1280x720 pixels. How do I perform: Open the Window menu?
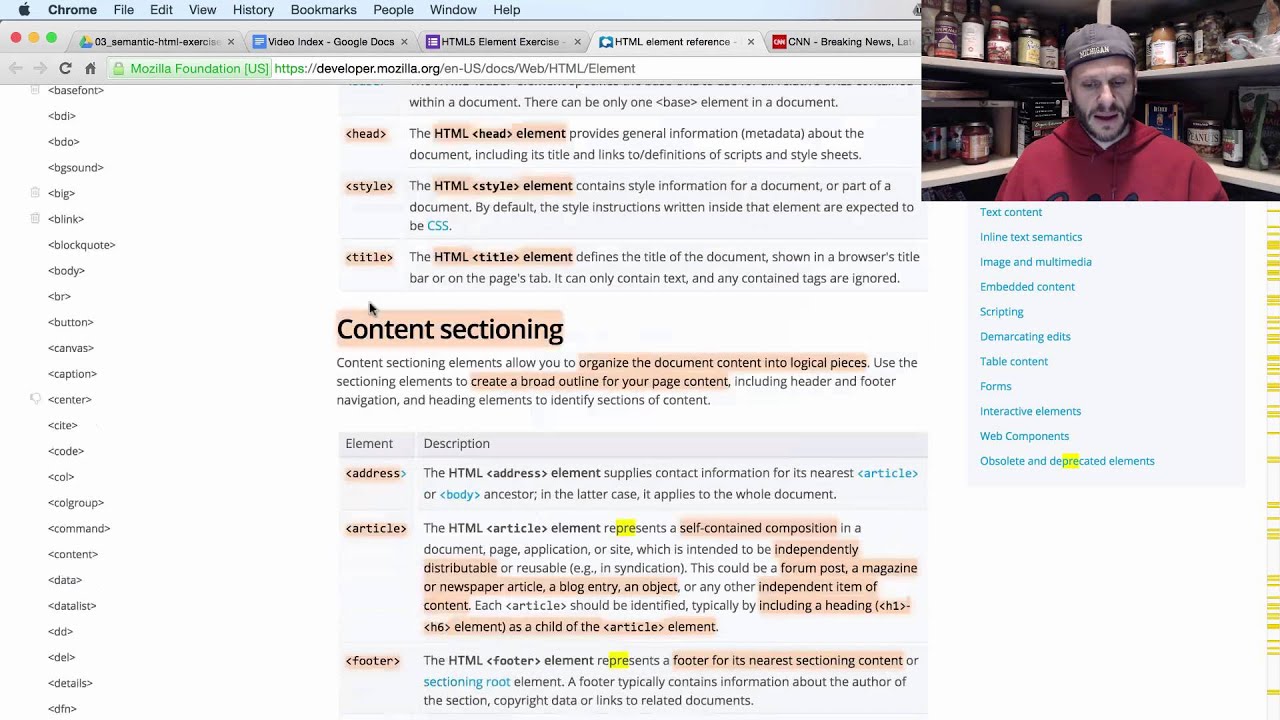pyautogui.click(x=453, y=10)
